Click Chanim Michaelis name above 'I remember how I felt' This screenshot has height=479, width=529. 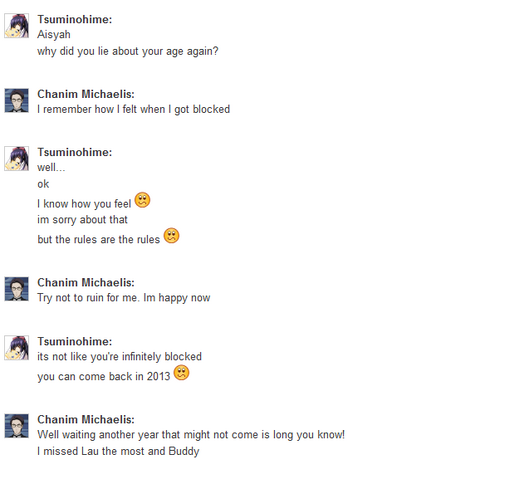coord(86,94)
